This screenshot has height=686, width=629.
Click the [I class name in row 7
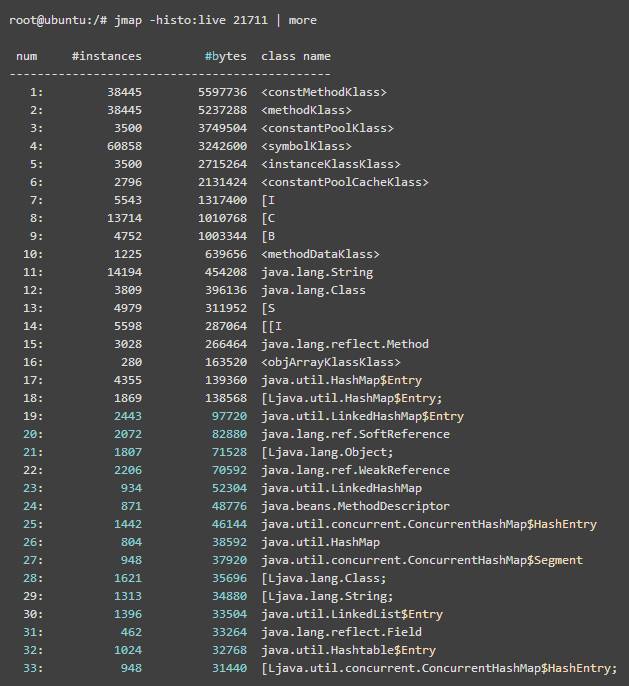pyautogui.click(x=268, y=200)
